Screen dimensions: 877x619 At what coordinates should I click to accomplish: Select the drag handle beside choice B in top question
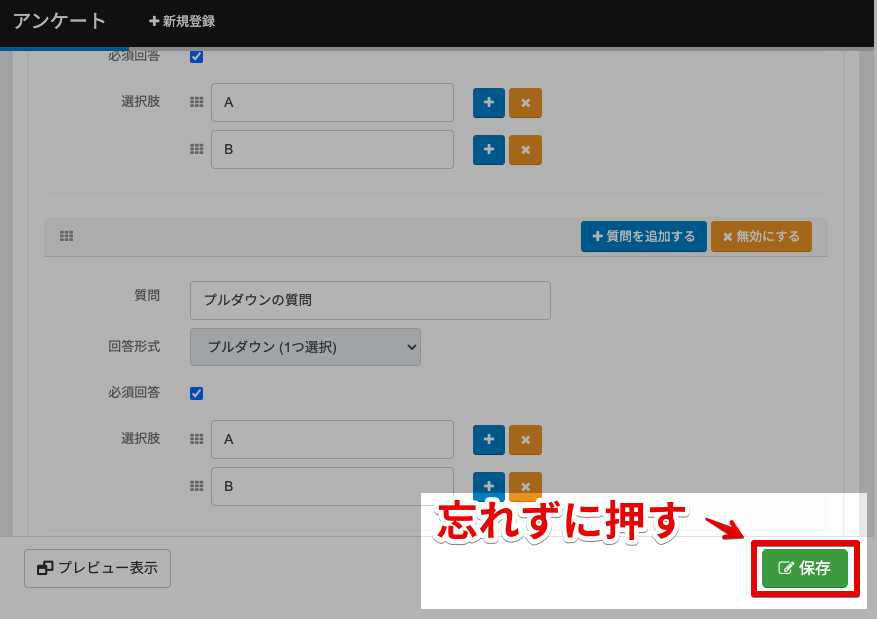point(196,149)
